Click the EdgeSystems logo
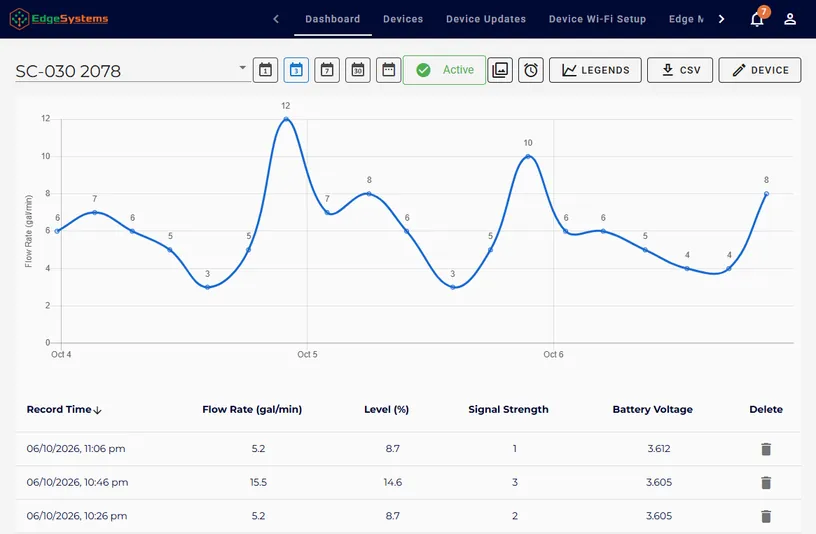This screenshot has height=534, width=816. coord(59,19)
